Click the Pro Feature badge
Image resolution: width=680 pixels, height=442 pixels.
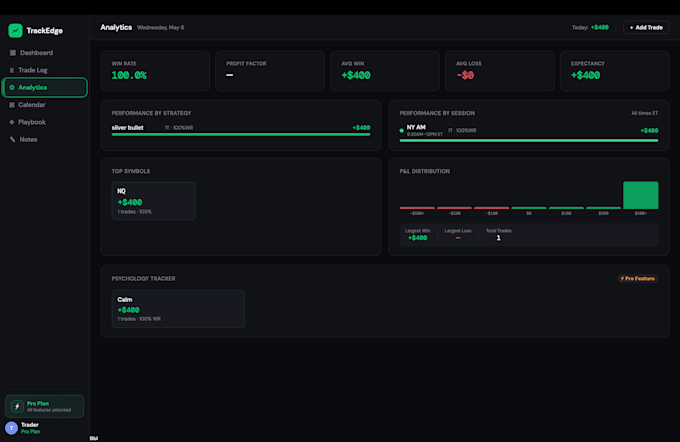point(638,278)
